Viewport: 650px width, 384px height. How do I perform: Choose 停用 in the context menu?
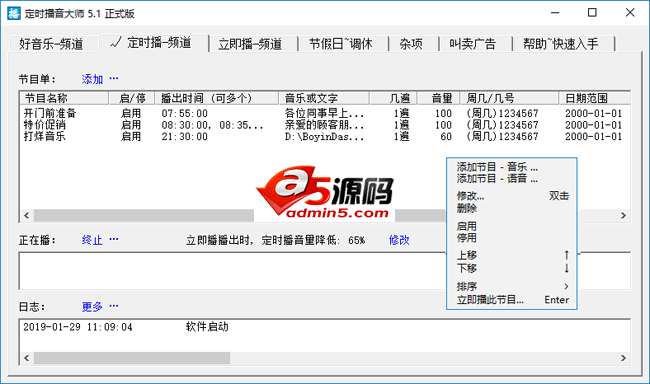click(512, 238)
